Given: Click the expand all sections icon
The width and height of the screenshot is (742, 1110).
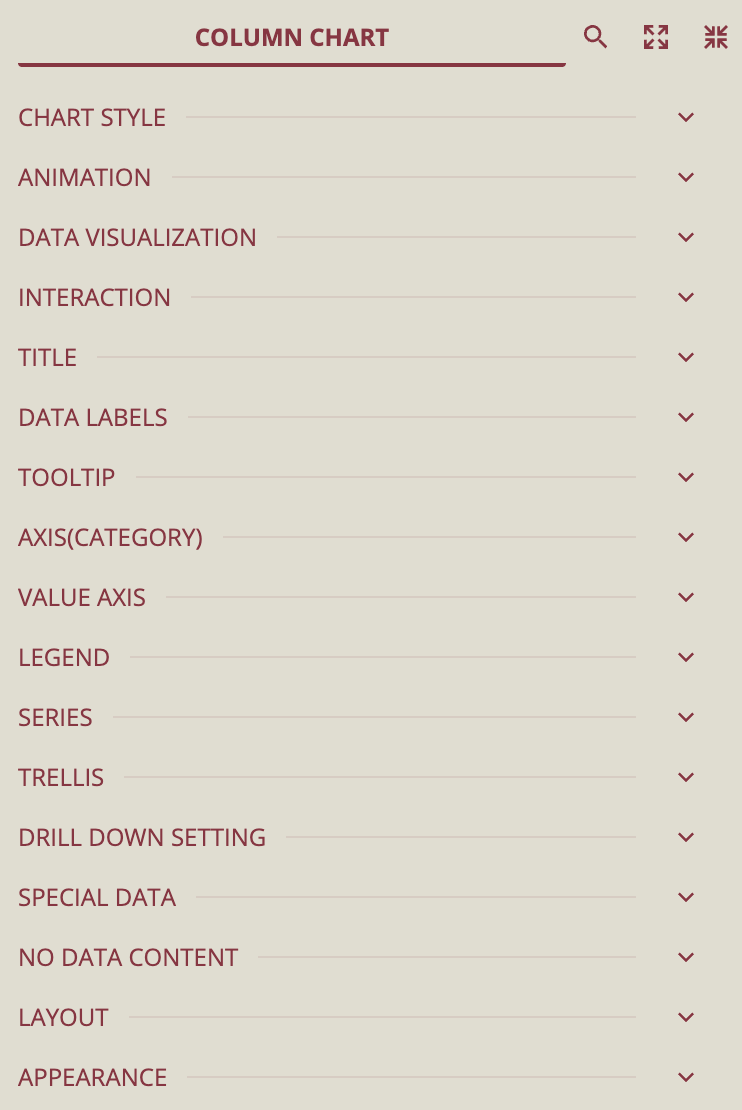Looking at the screenshot, I should [656, 38].
